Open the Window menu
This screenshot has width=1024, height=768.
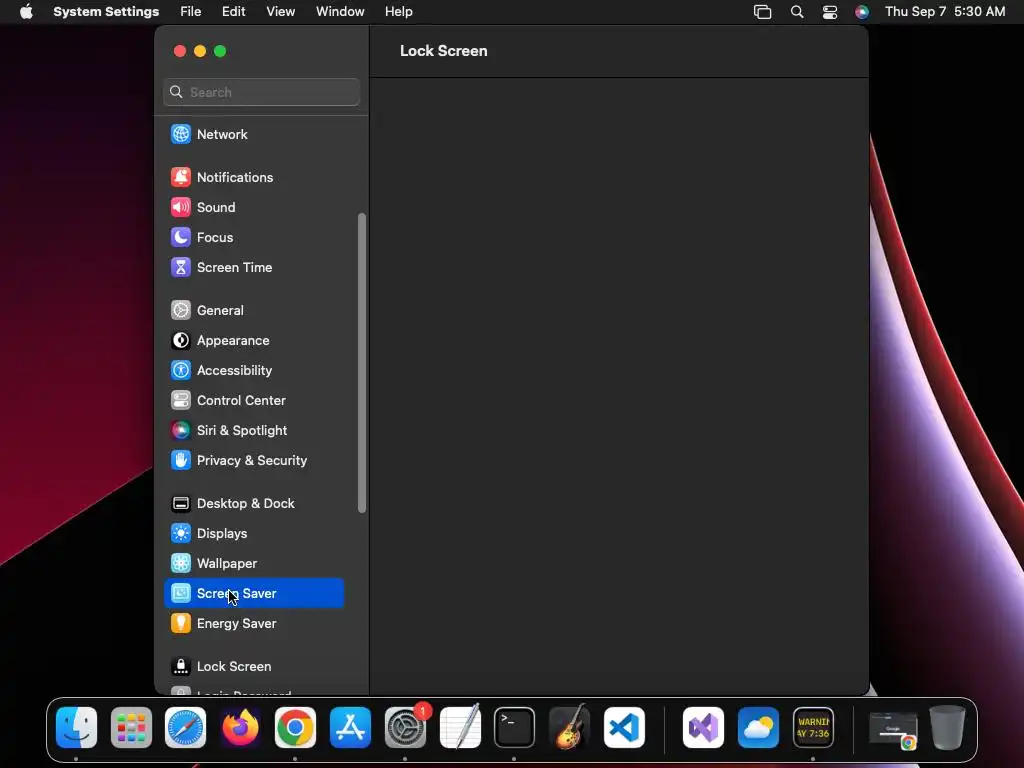[x=340, y=12]
